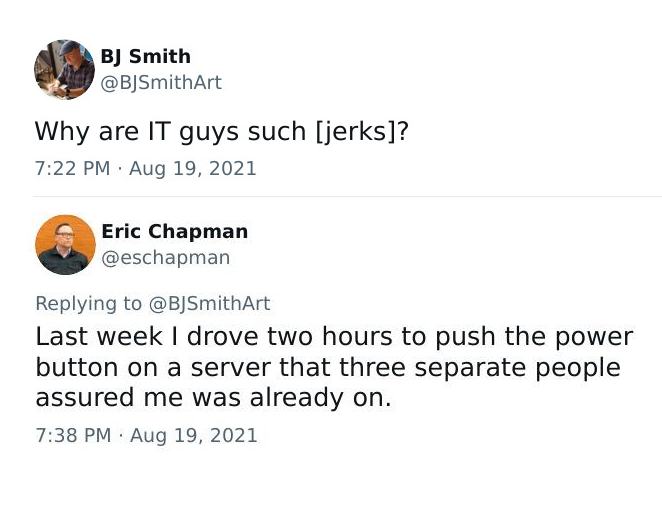
Task: Open the BJ Smith display name
Action: coord(145,57)
